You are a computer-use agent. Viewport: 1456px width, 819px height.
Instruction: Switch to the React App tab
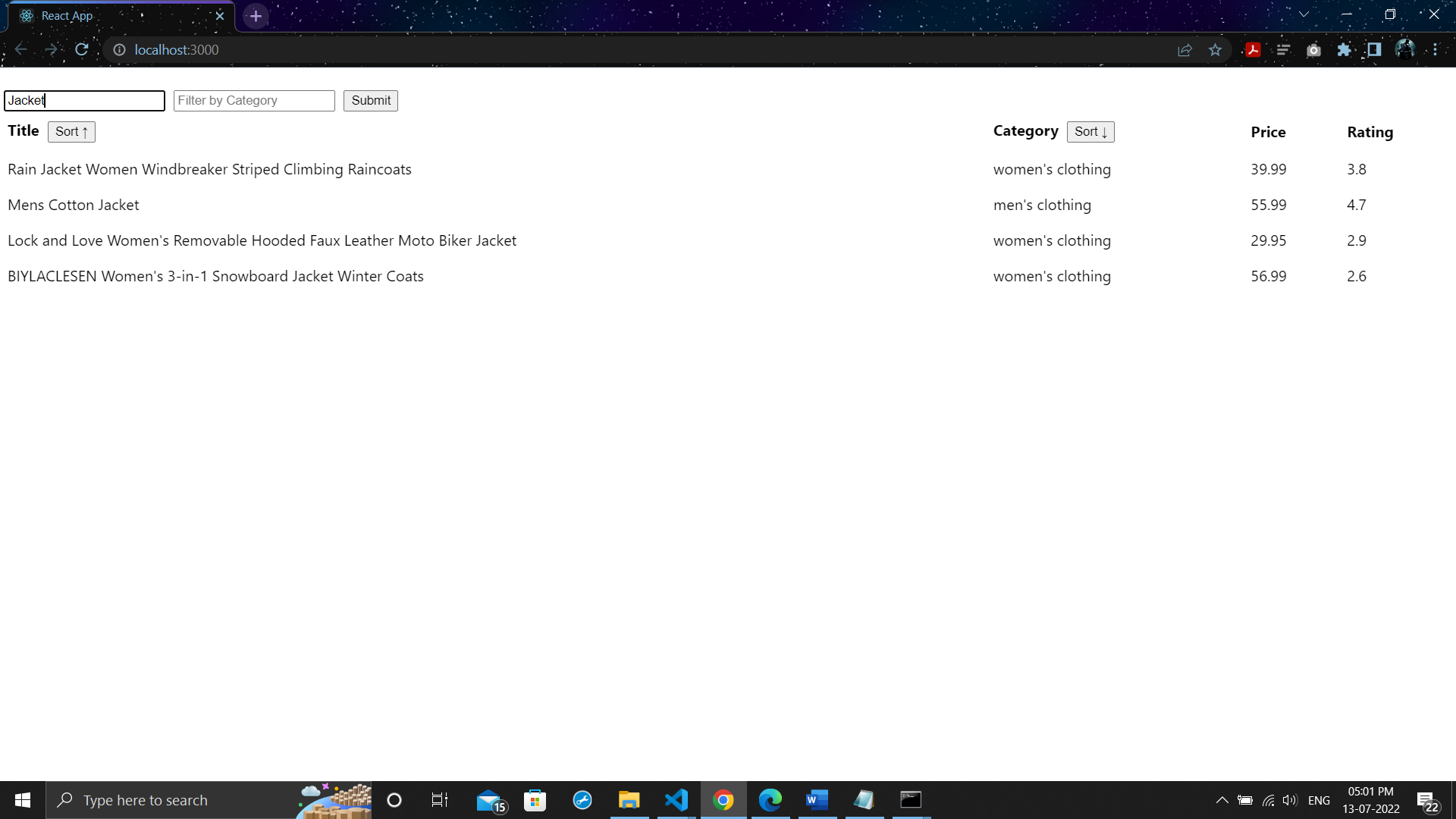tap(121, 16)
